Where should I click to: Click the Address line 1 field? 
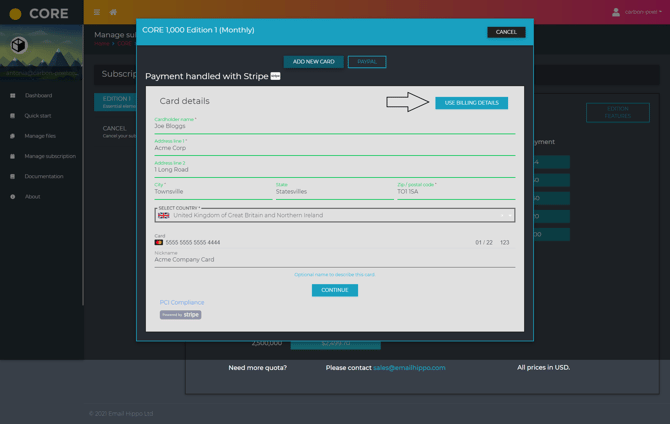tap(335, 147)
